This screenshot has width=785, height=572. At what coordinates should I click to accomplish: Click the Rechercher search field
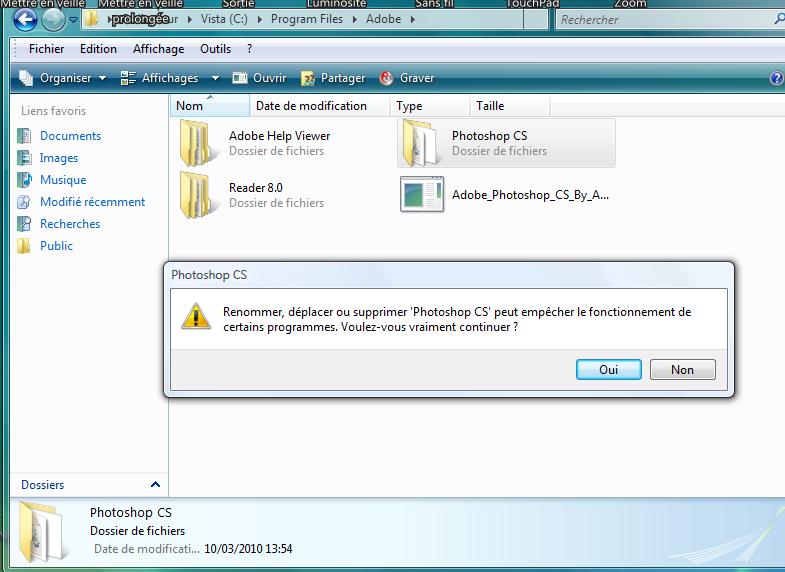666,20
